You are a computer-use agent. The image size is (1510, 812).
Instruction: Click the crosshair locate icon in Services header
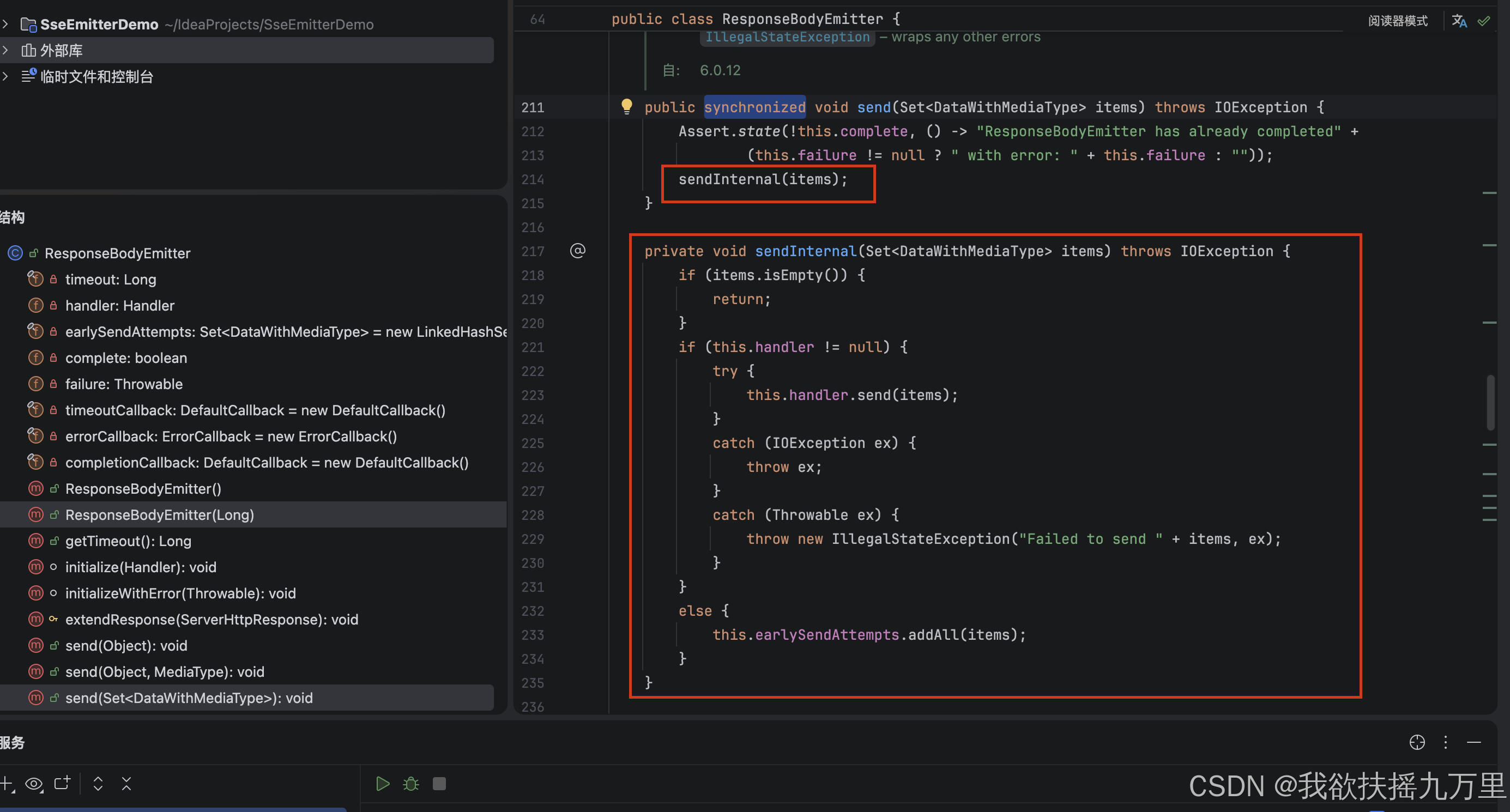click(x=1417, y=742)
